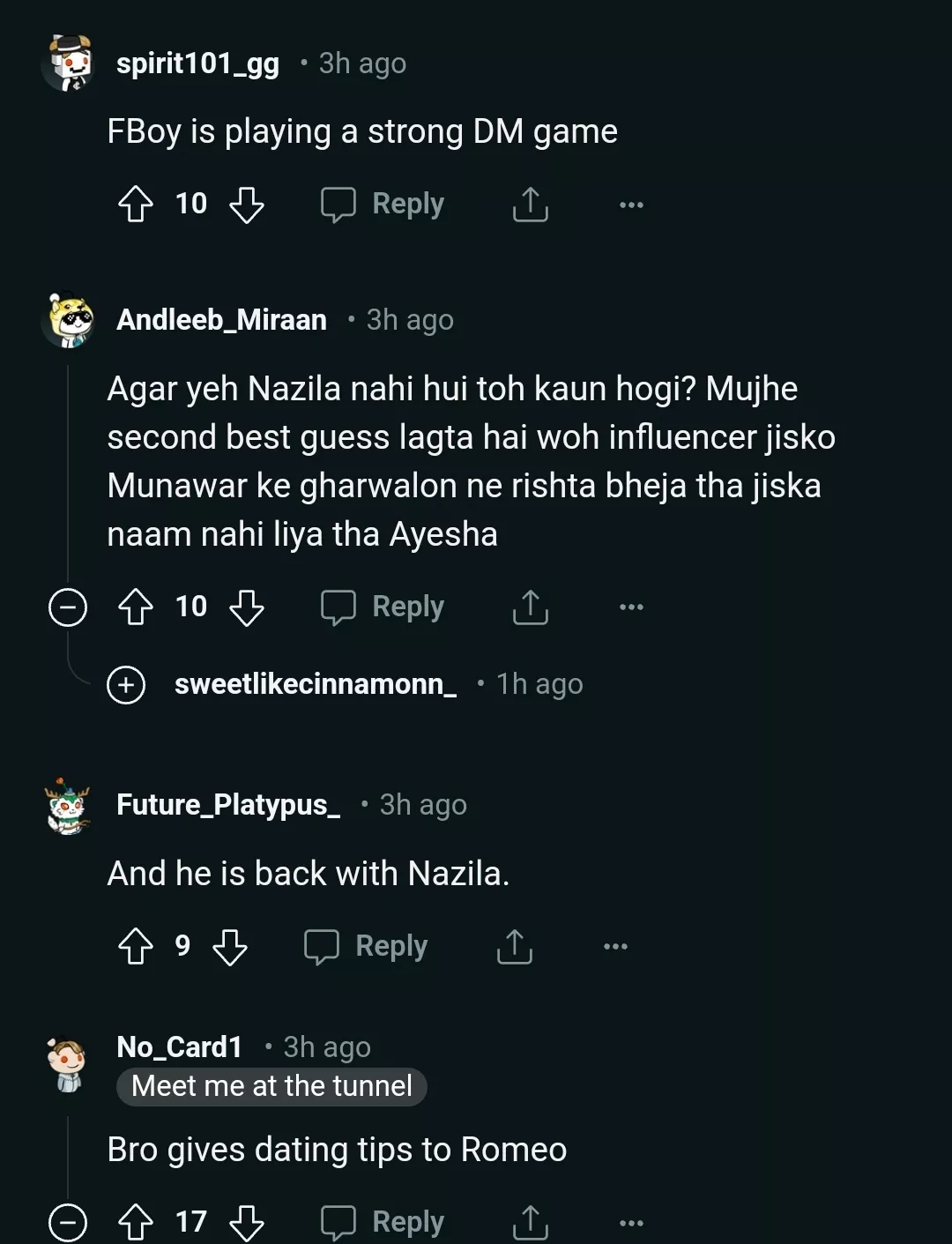
Task: Expand sweetlikecinnamonn_'s collapsed reply
Action: (126, 685)
